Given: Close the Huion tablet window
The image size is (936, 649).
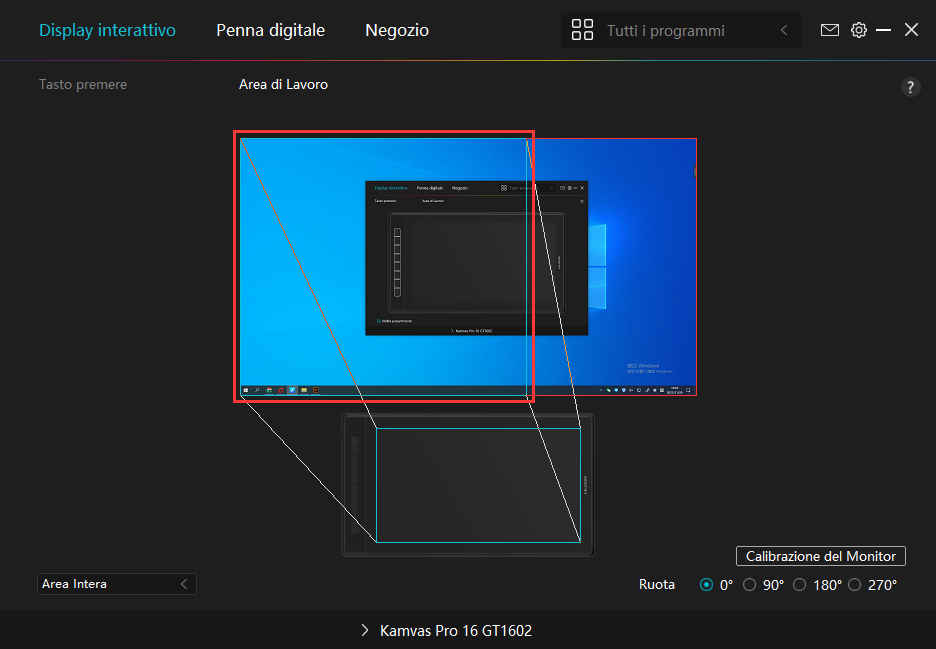Looking at the screenshot, I should [x=911, y=30].
